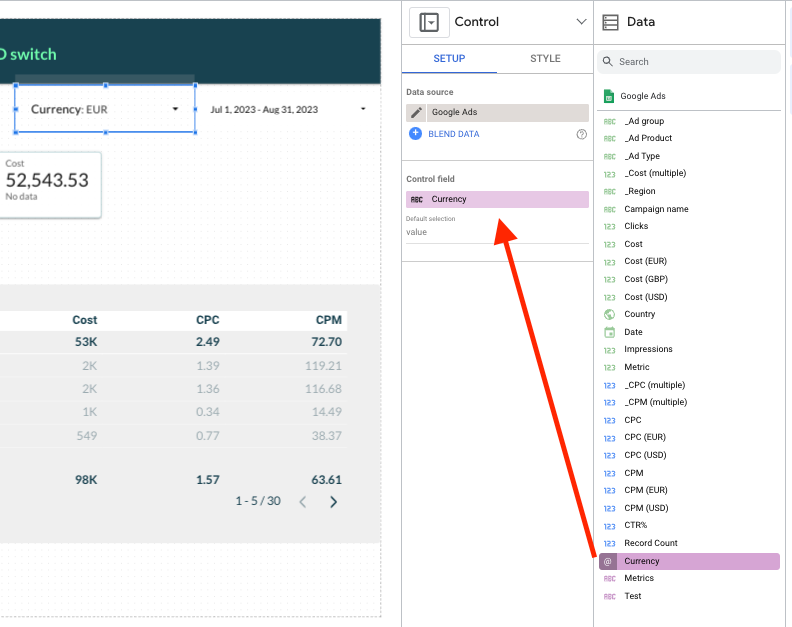The image size is (792, 627).
Task: Click the calendar icon beside Date
Action: click(610, 332)
